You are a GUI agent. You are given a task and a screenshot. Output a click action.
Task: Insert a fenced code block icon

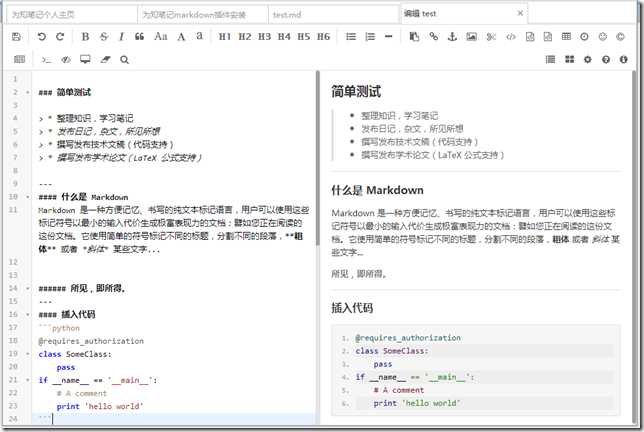coord(548,37)
